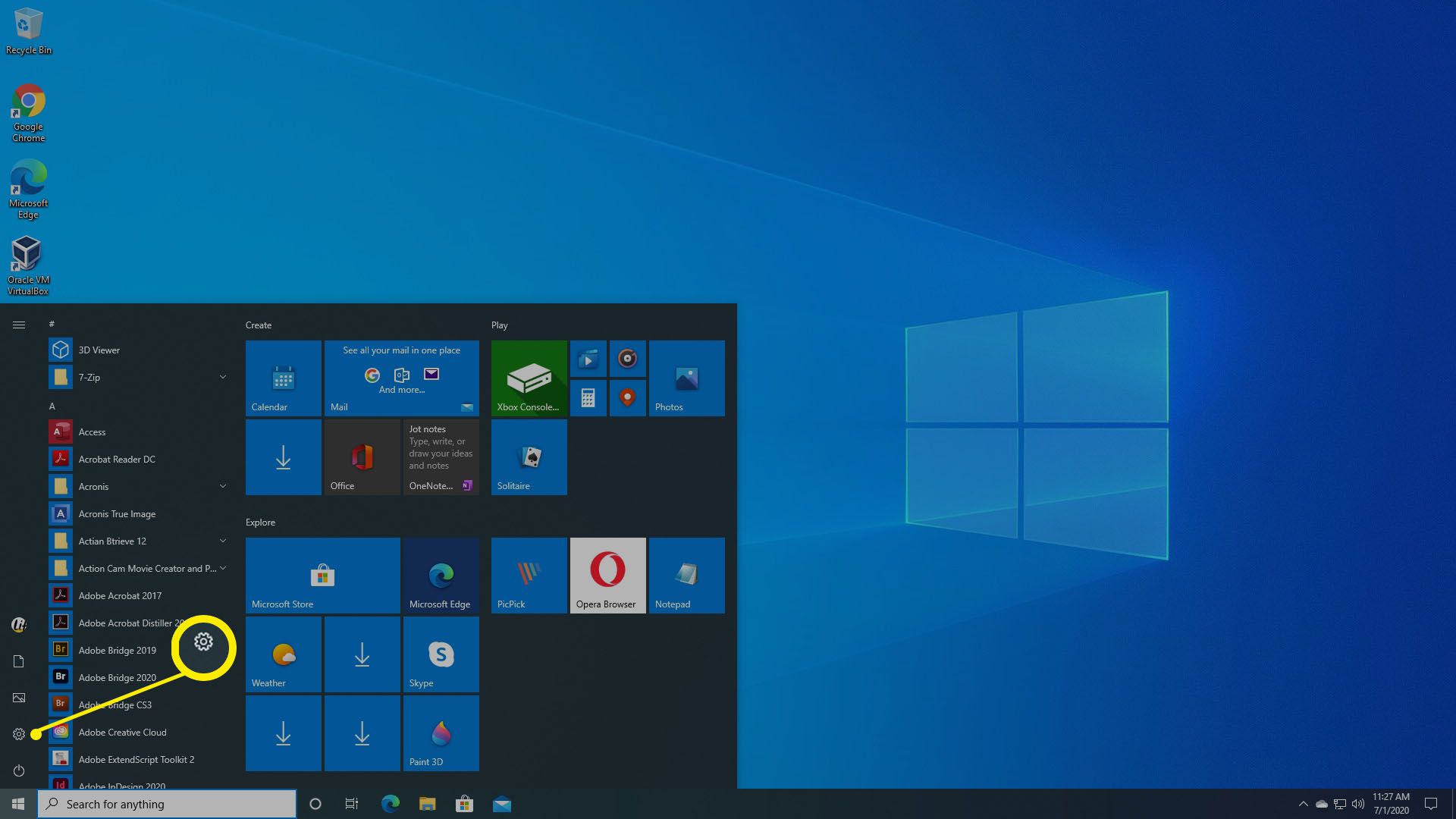
Task: Launch 3D Viewer from app list
Action: 139,350
